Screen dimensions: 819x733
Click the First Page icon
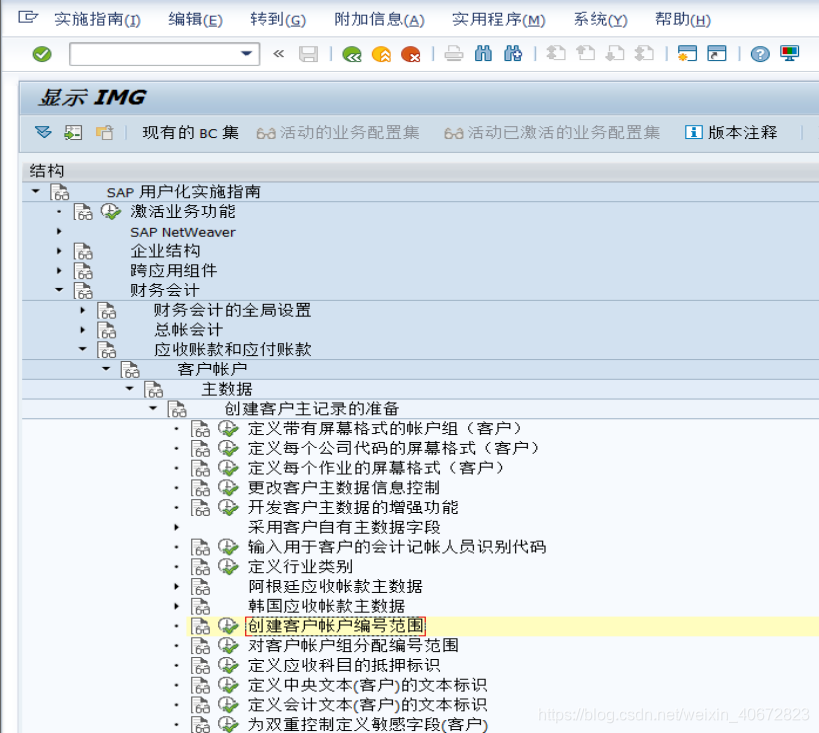556,54
